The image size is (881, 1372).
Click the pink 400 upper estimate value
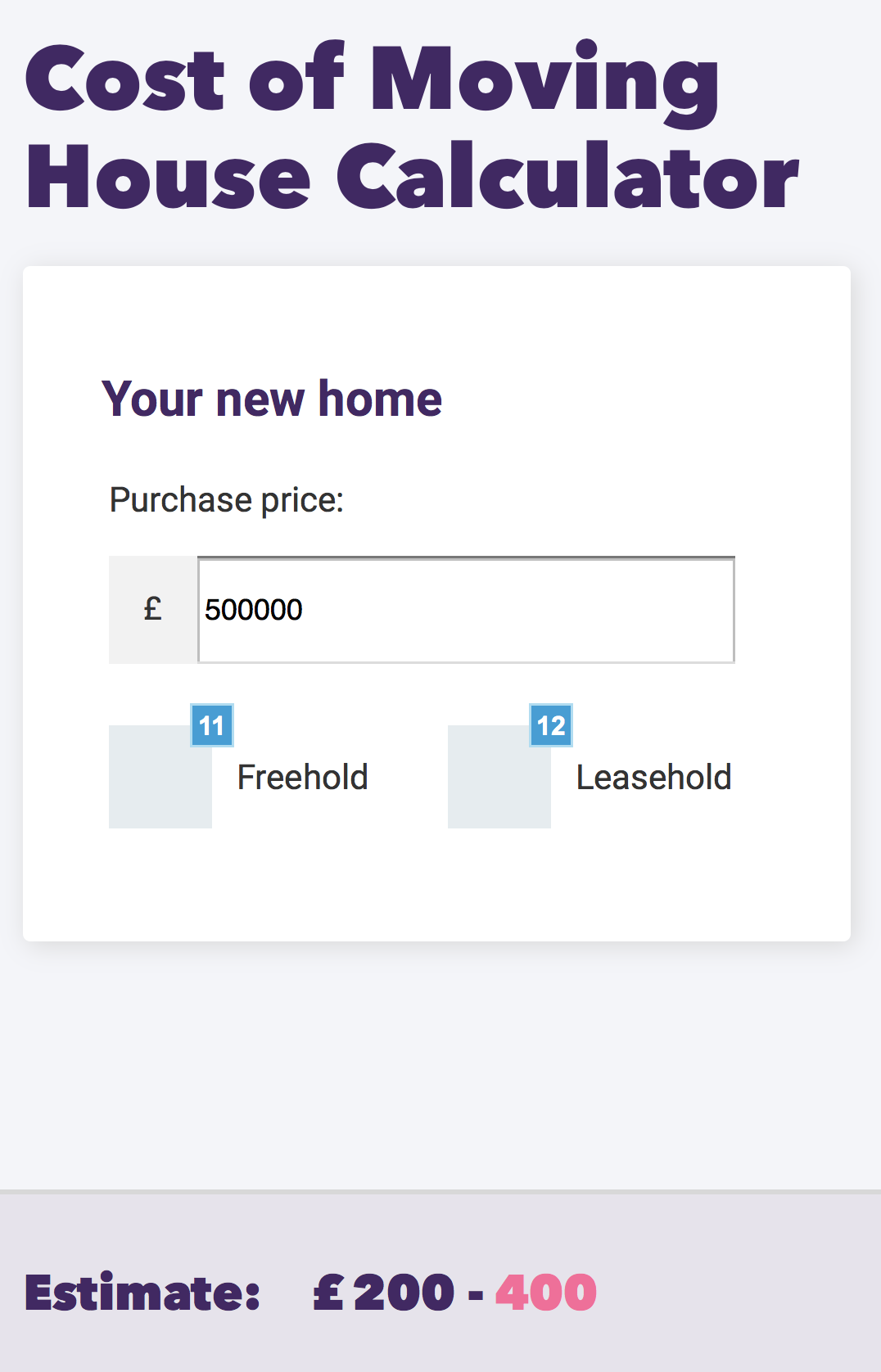click(546, 1293)
